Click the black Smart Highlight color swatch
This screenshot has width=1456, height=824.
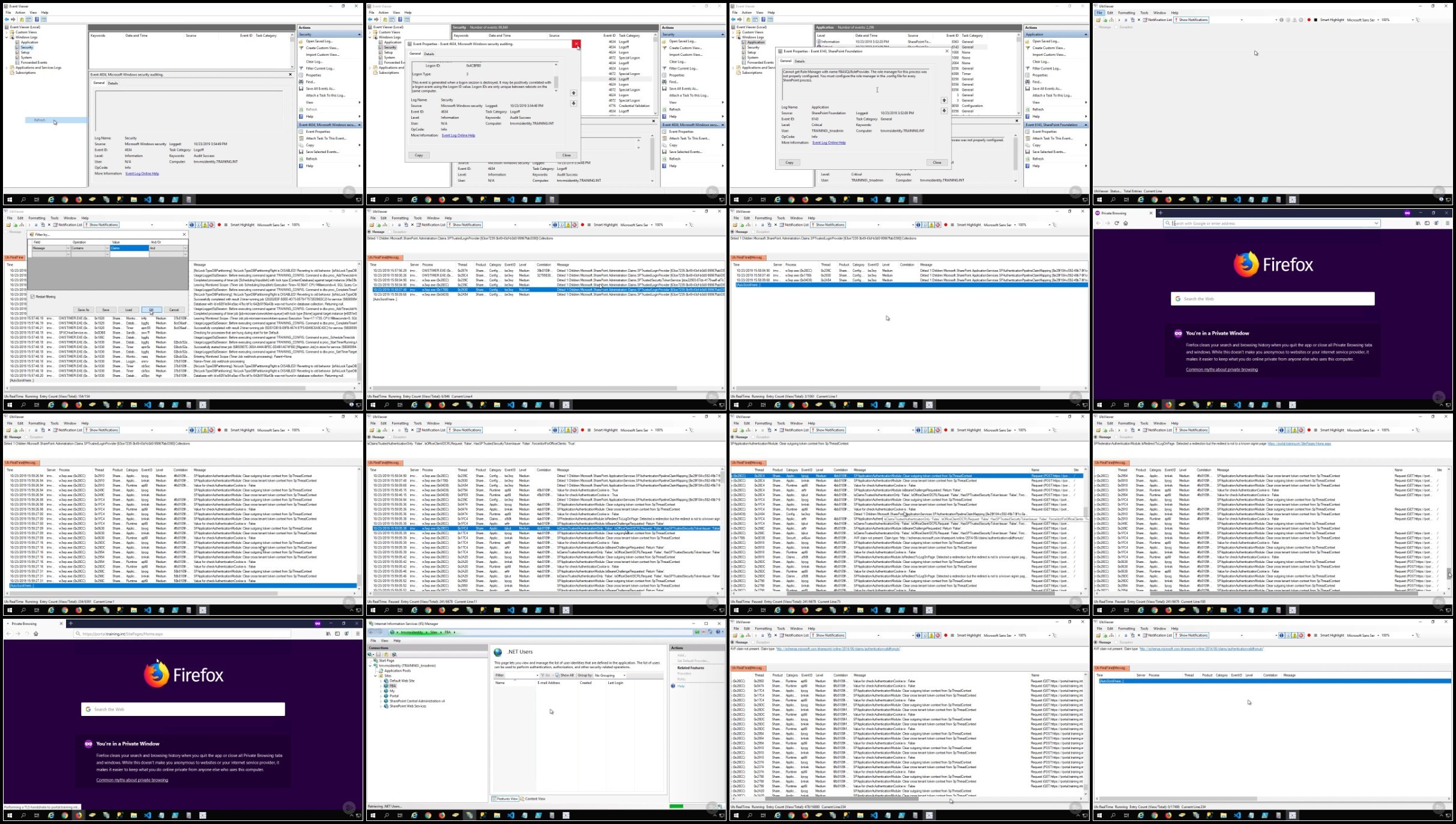click(x=1316, y=20)
